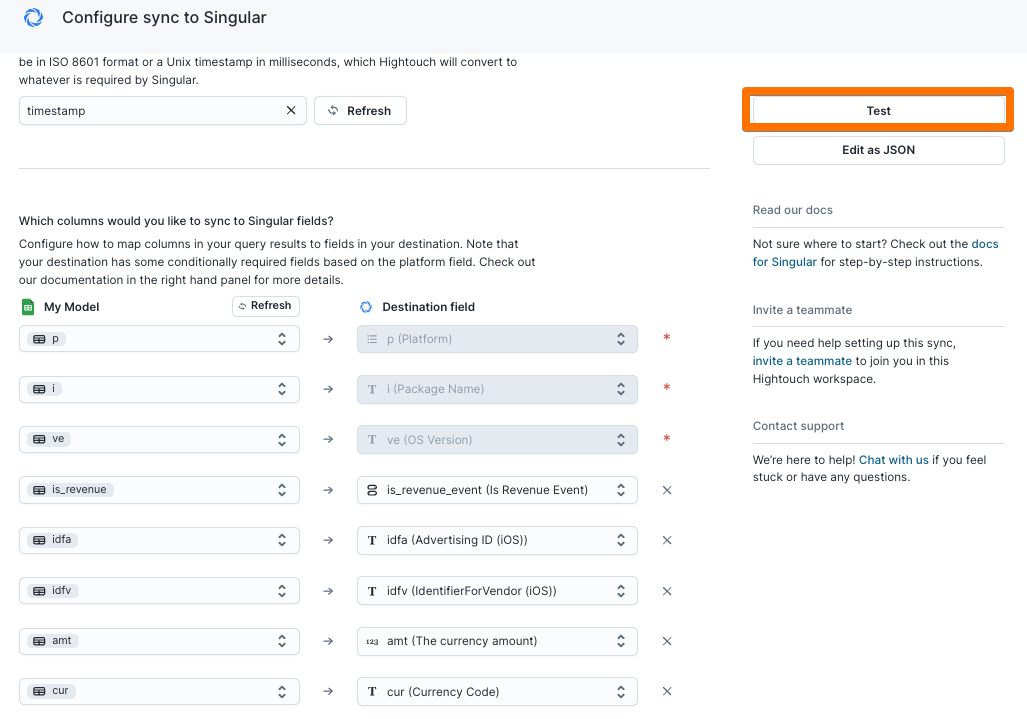This screenshot has width=1027, height=719.
Task: Open the model column dropdown for p
Action: [159, 339]
